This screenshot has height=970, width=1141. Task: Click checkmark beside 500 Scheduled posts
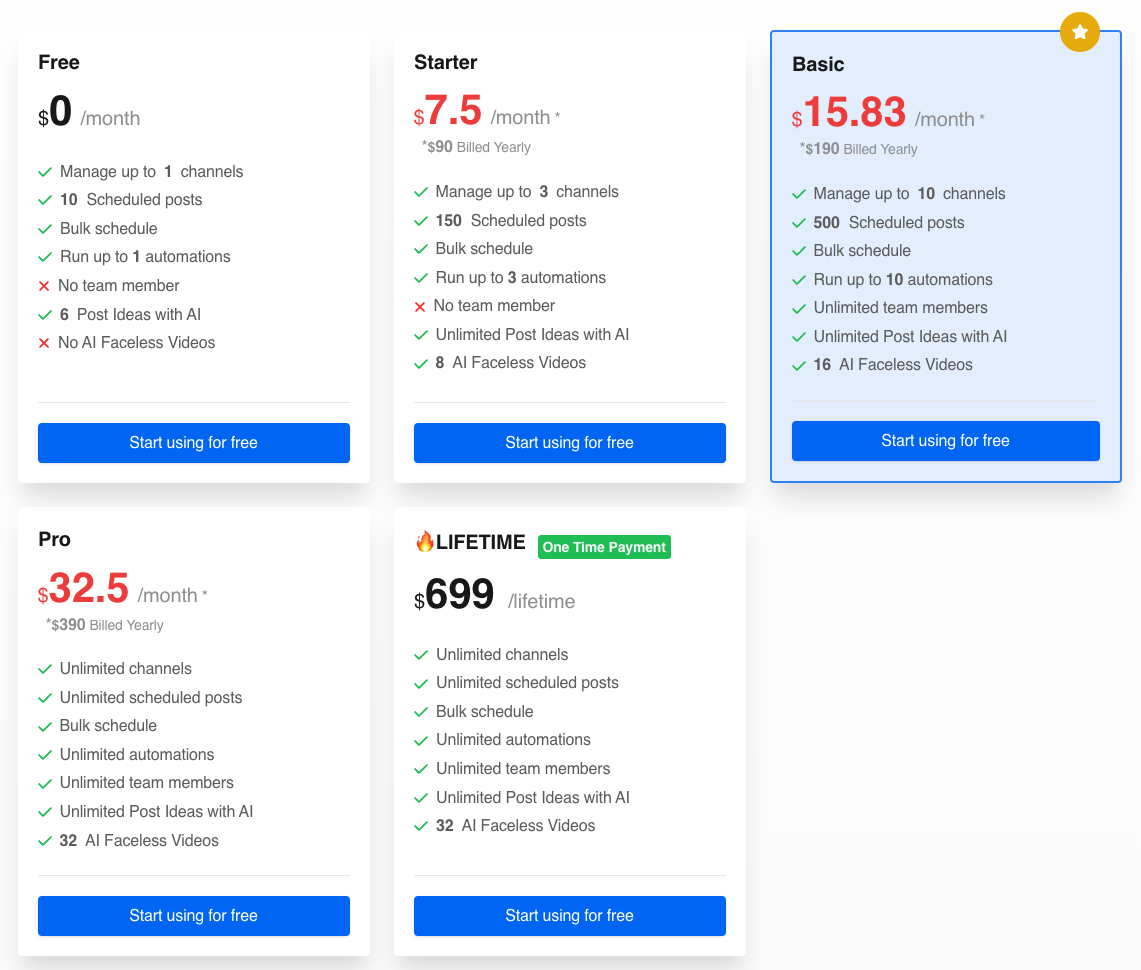798,223
